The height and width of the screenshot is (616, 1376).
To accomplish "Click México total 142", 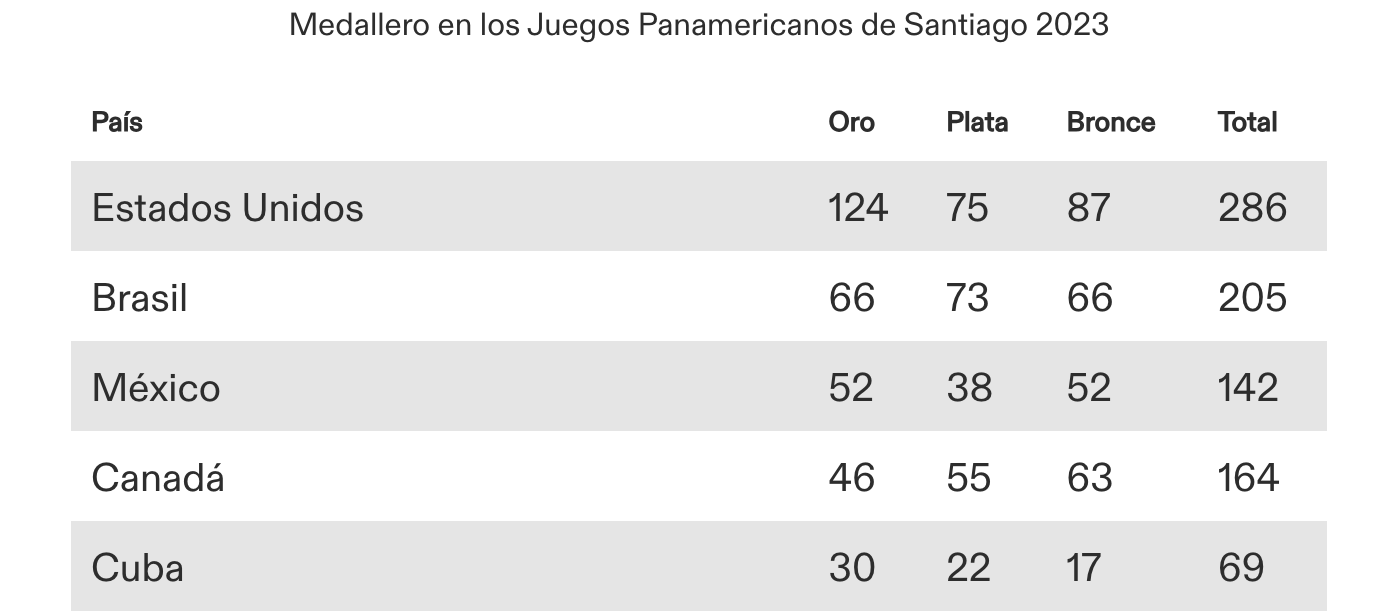I will tap(1248, 387).
